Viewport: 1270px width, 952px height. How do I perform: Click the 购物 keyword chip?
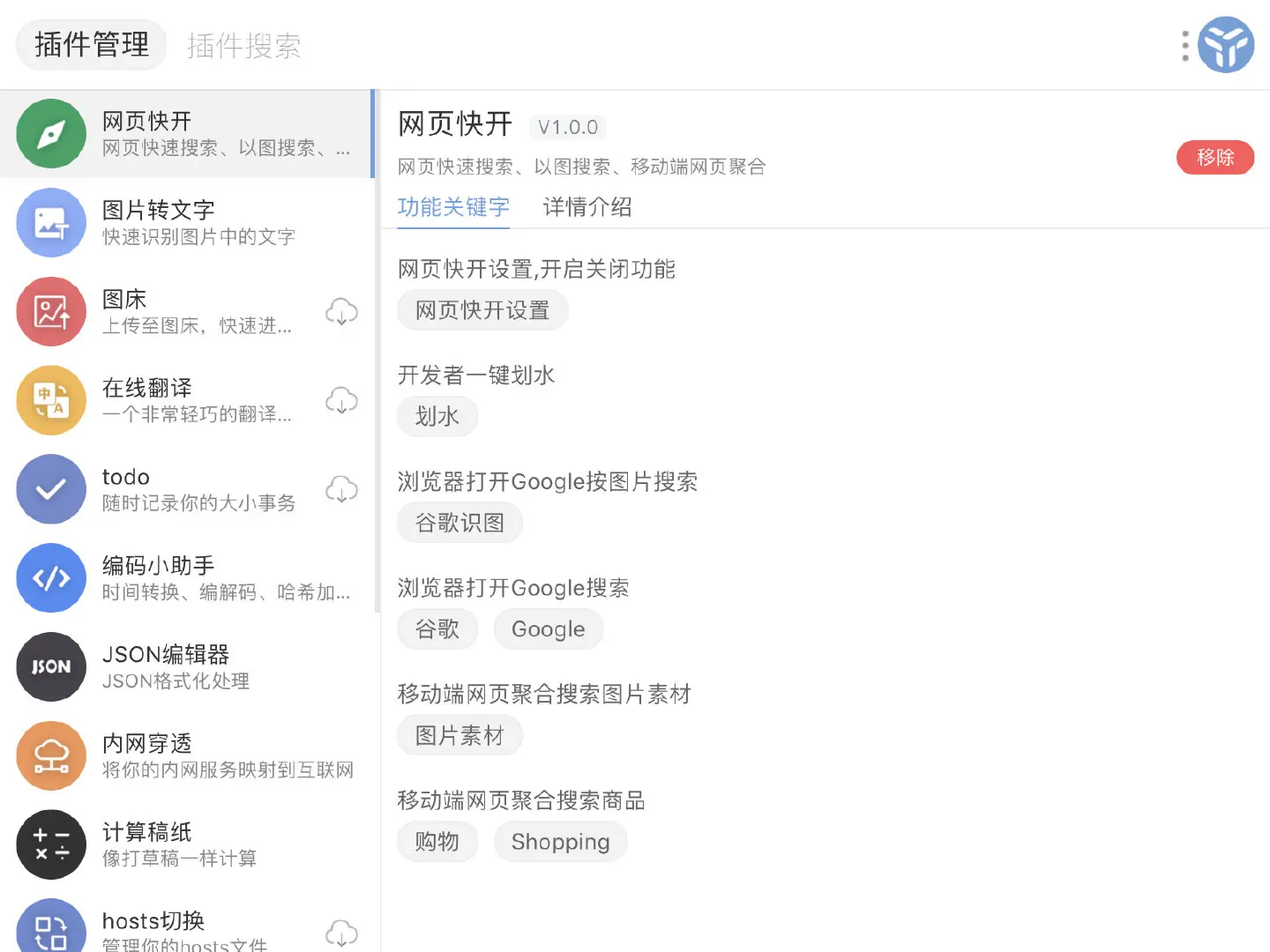[437, 842]
